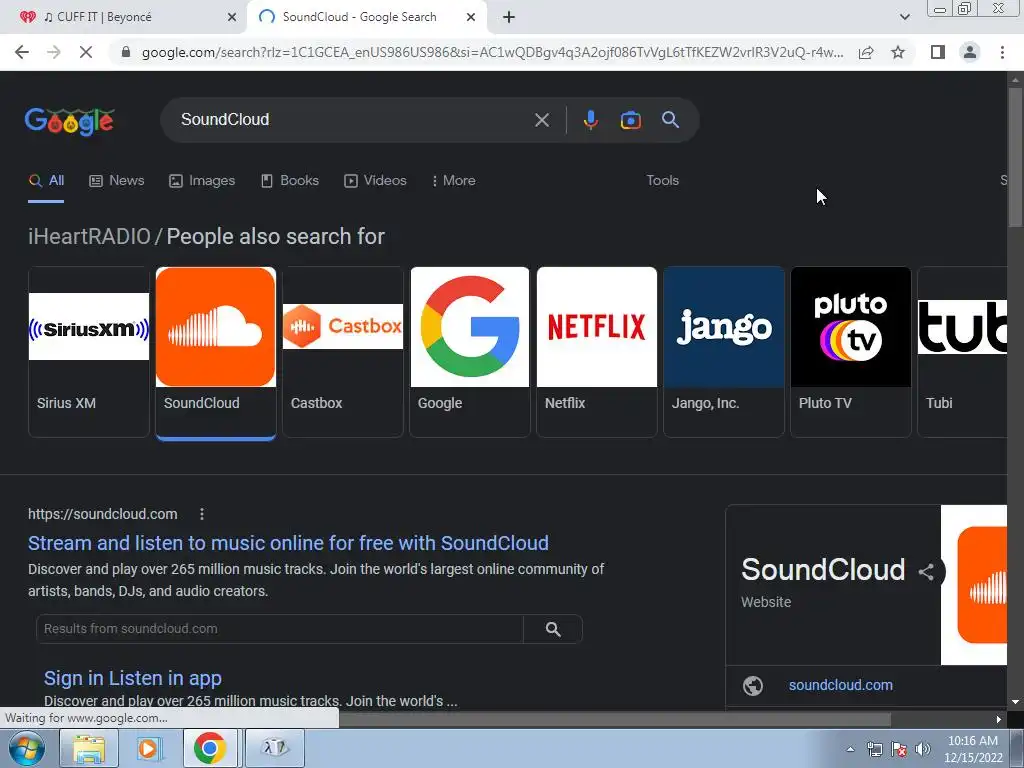Select the Sirius XM card

89,351
